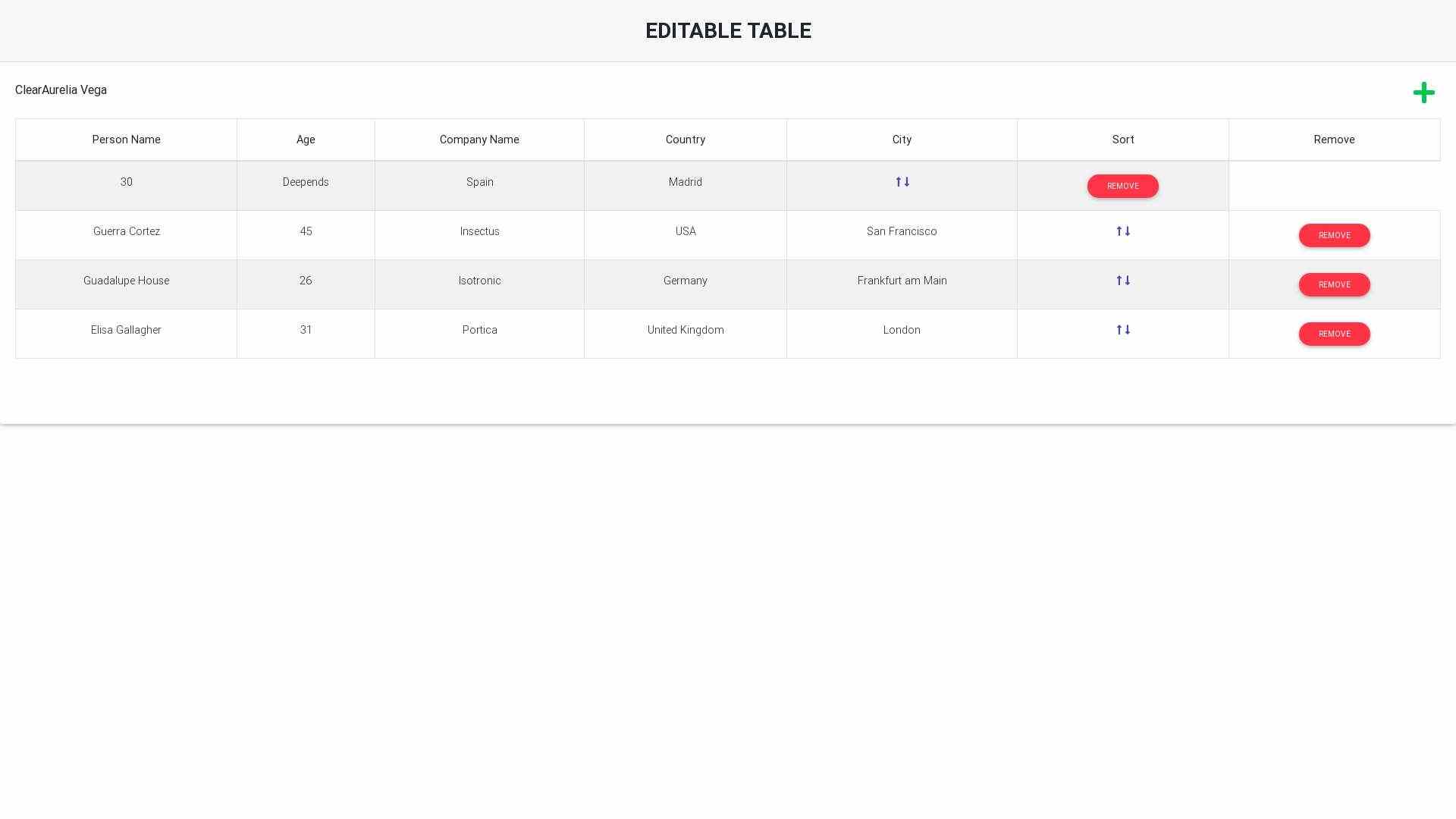Image resolution: width=1456 pixels, height=819 pixels.
Task: Click down arrow in Guerra Cortez row
Action: tap(1128, 231)
